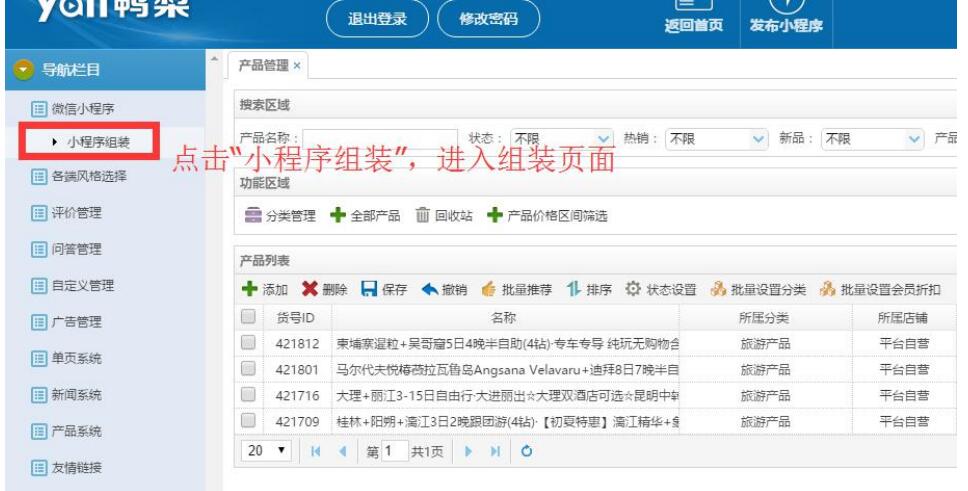Select 小程序组装 in the sidebar
This screenshot has width=968, height=491.
(x=97, y=142)
